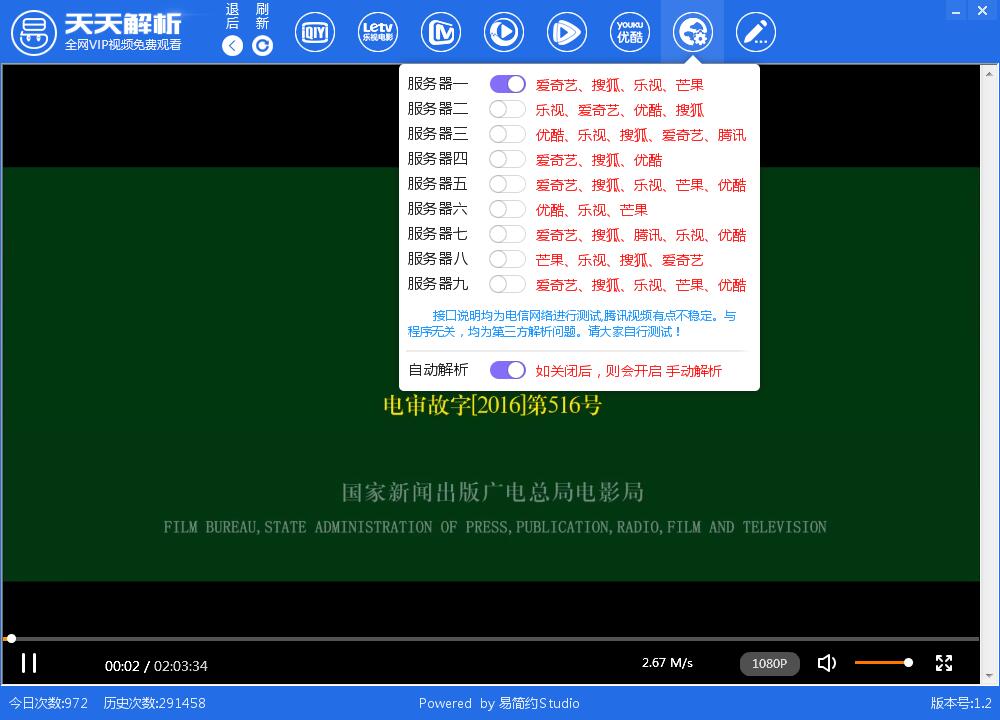Go back using the 退后 arrow icon

[x=232, y=45]
